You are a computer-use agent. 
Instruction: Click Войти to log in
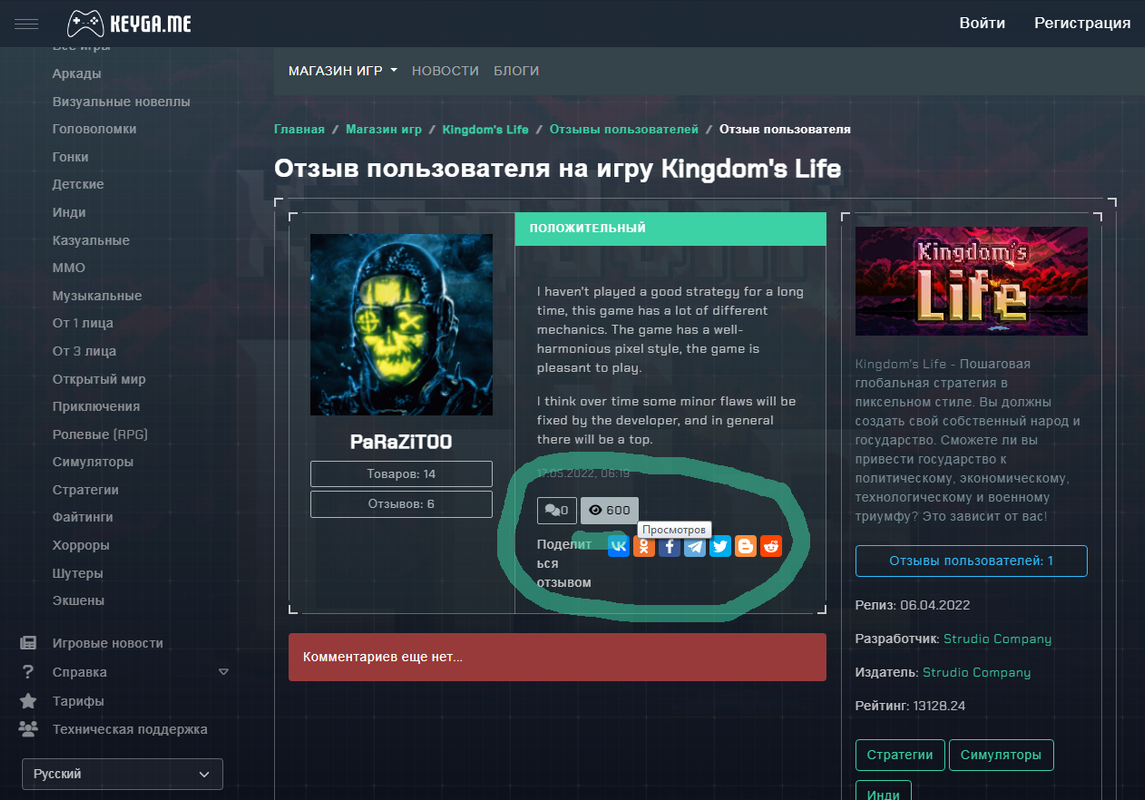982,23
